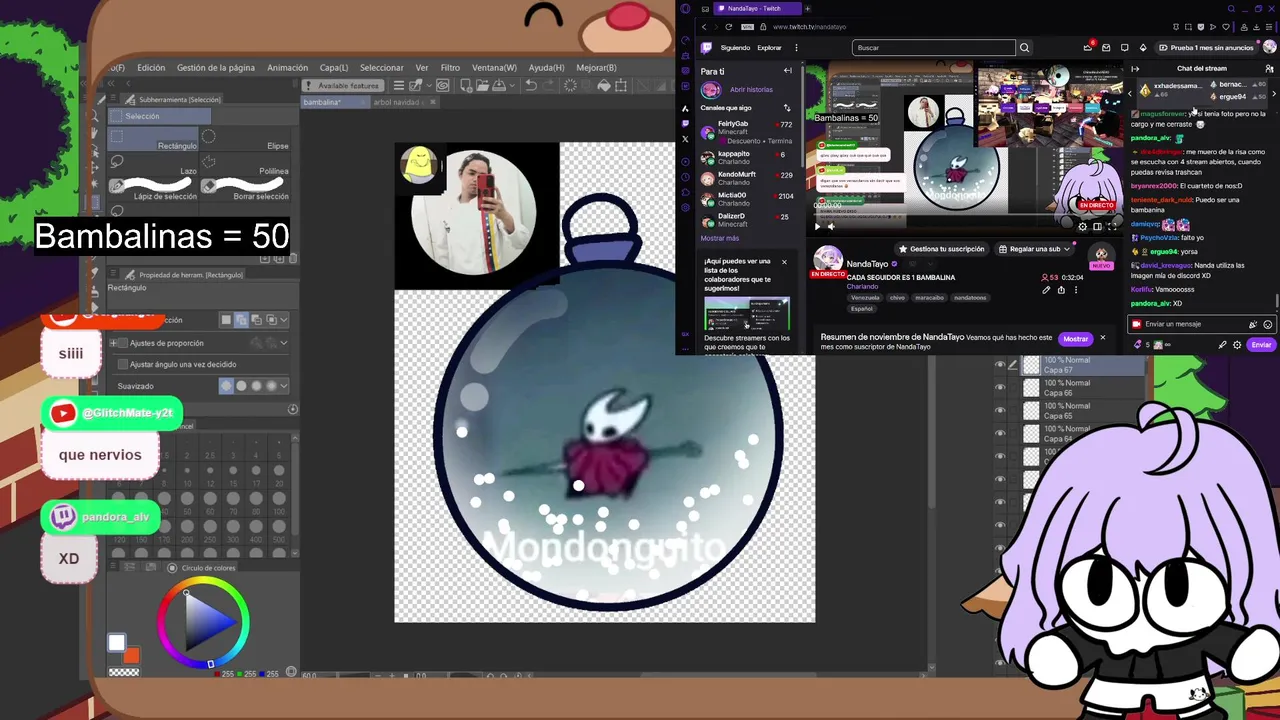The width and height of the screenshot is (1280, 720).
Task: Click the Enviar chat button
Action: click(x=1261, y=345)
